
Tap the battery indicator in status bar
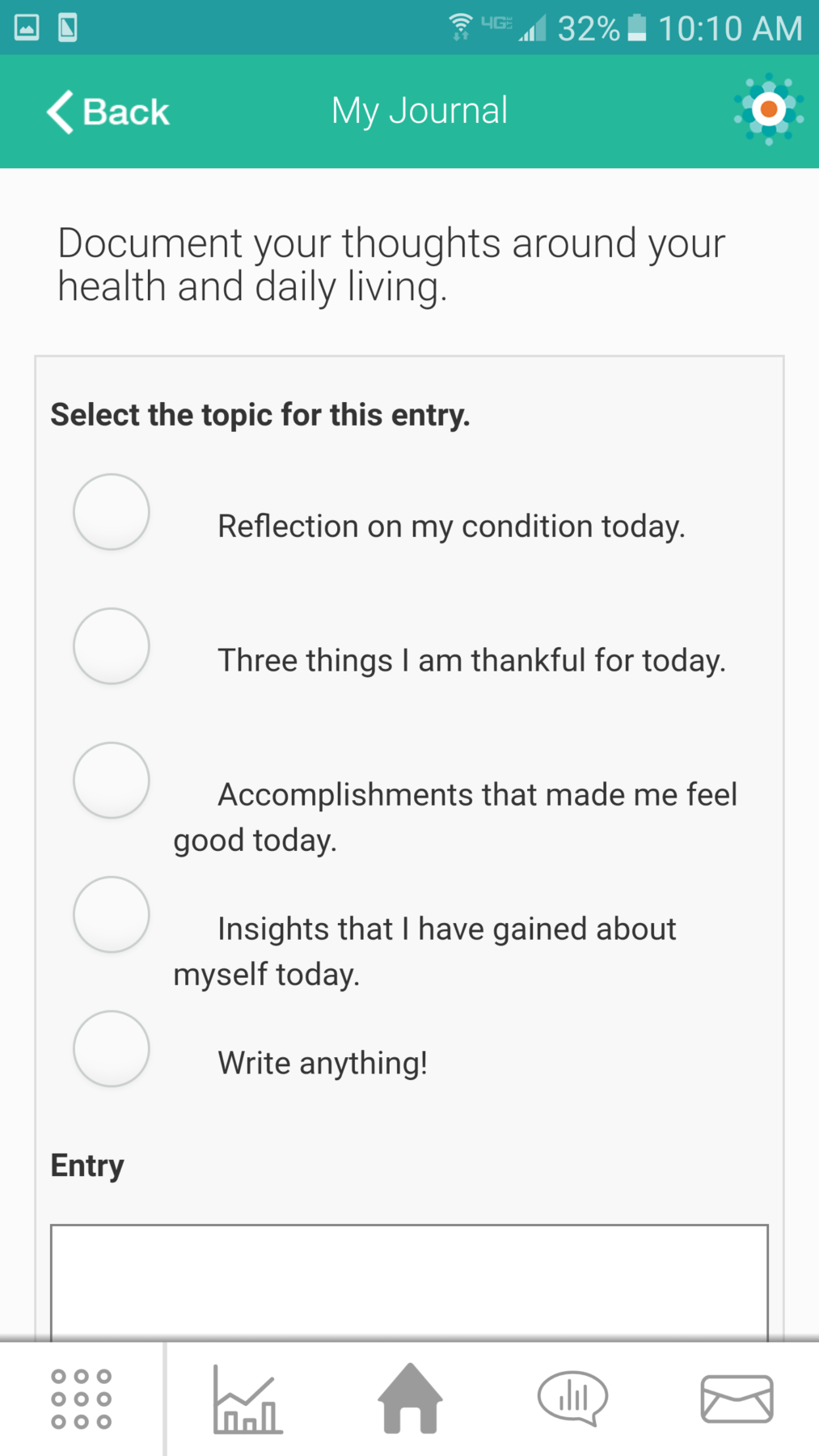(637, 28)
